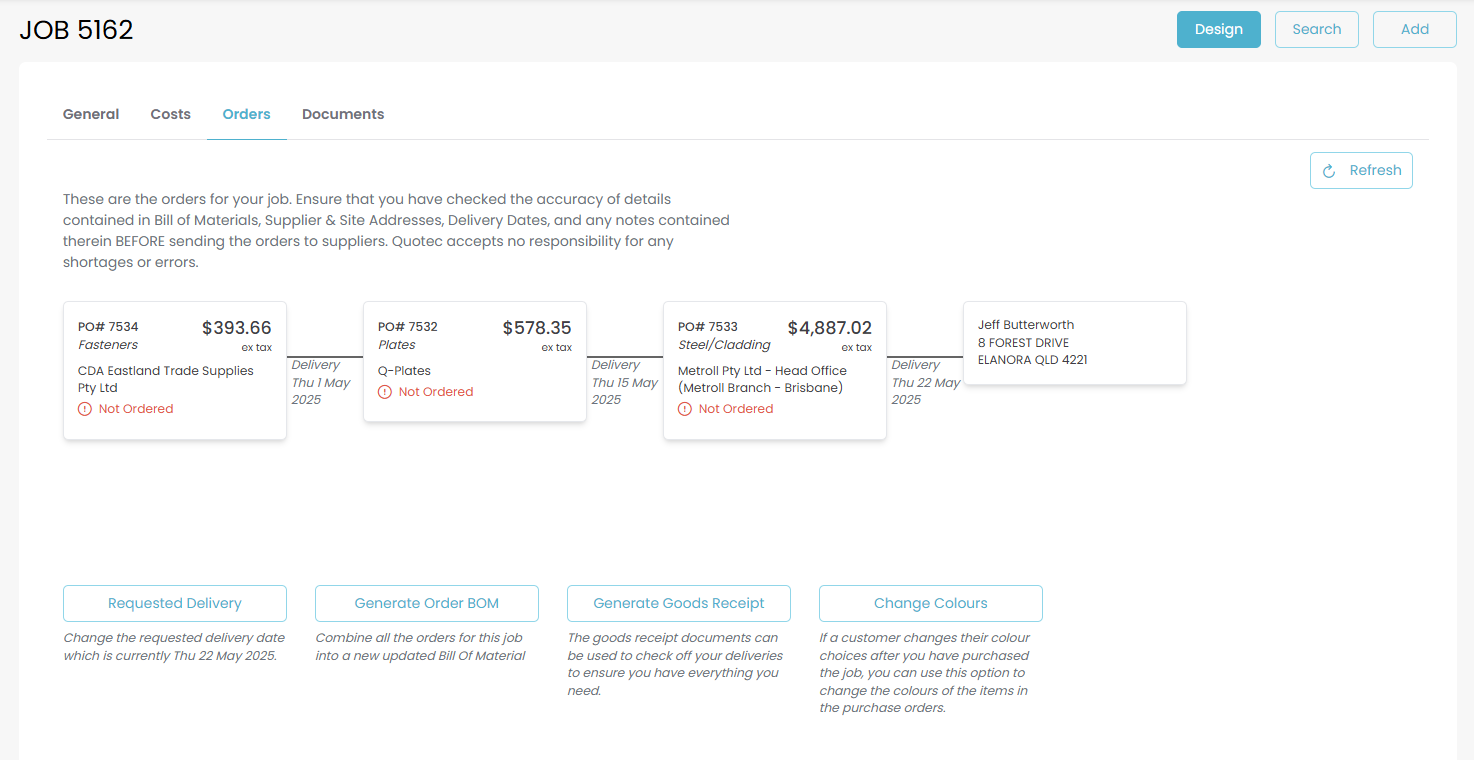Click Not Ordered status under Q-Plates
1474x760 pixels.
click(435, 392)
